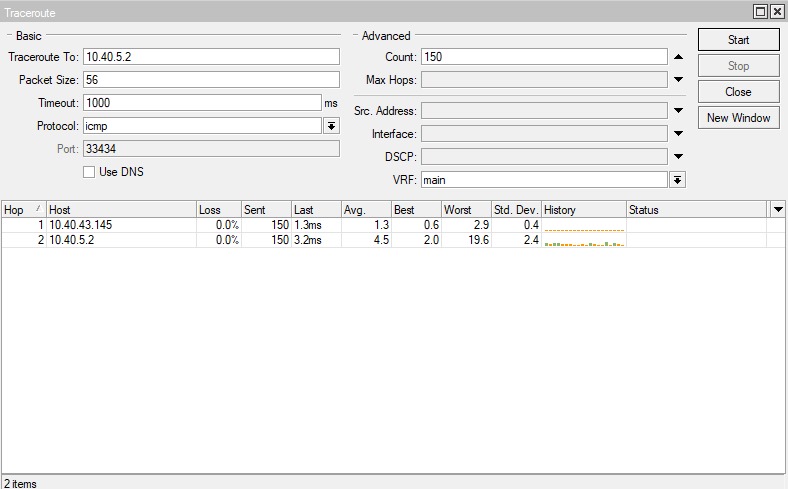Expand the Interface field arrow
The width and height of the screenshot is (788, 489).
coord(678,134)
